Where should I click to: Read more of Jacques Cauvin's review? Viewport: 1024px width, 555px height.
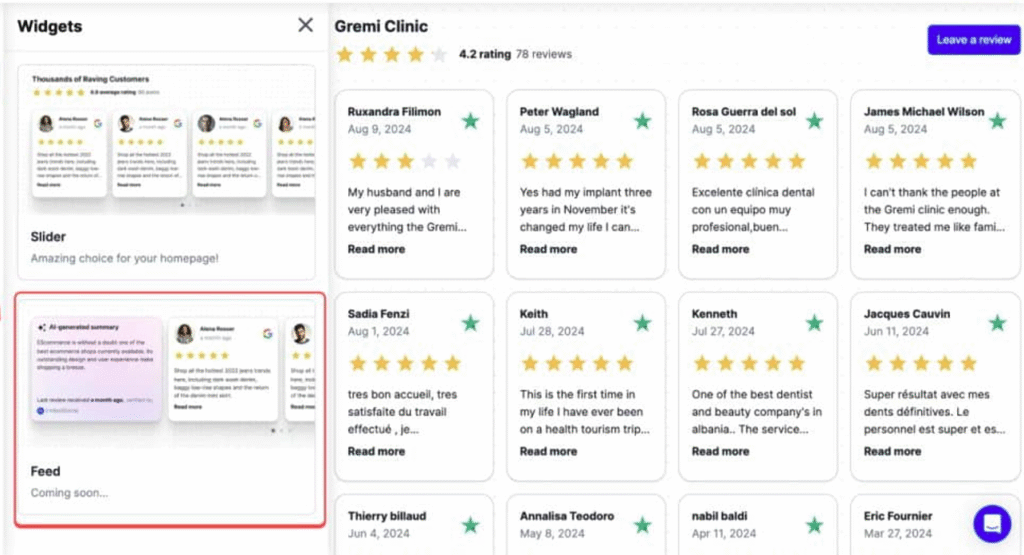[892, 451]
